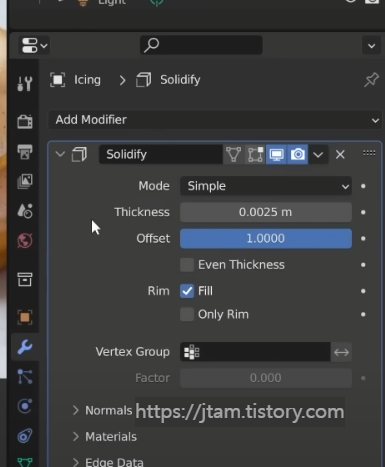385x467 pixels.
Task: Open the Add Modifier dropdown
Action: click(215, 120)
